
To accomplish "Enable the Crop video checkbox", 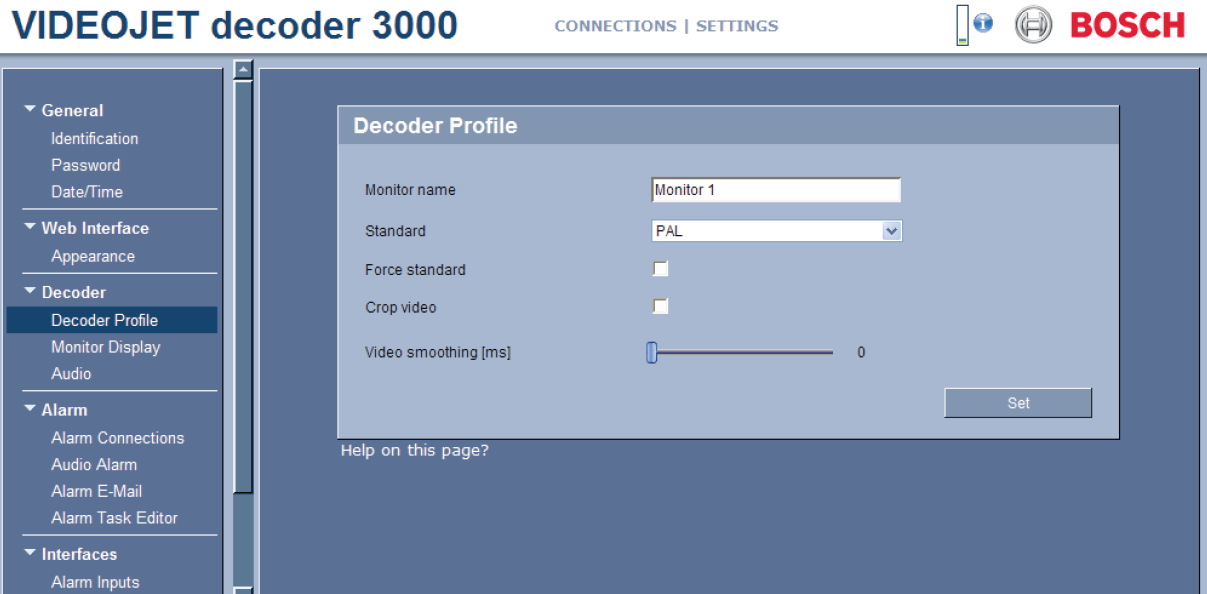I will click(x=660, y=307).
